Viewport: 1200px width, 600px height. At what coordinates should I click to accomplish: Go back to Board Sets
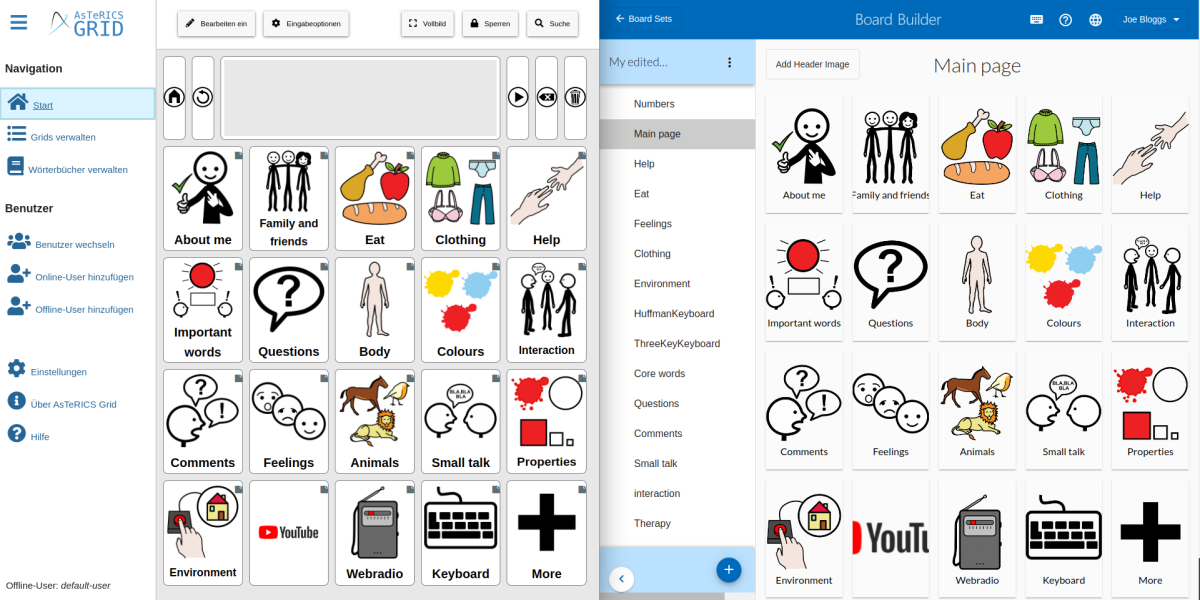tap(643, 19)
